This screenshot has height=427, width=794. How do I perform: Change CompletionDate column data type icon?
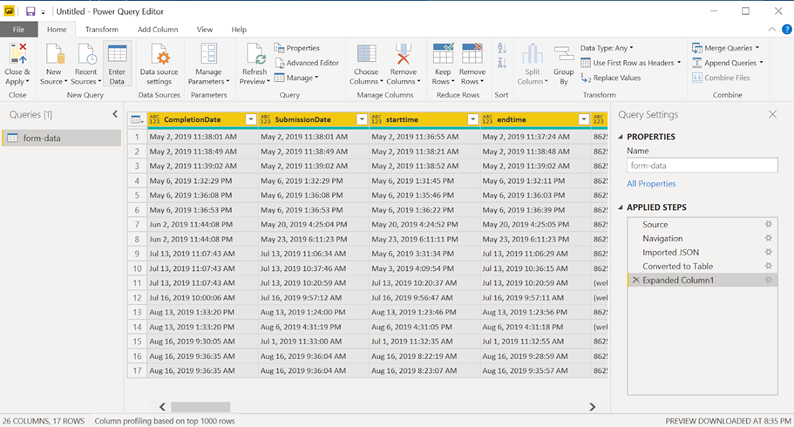(x=154, y=120)
